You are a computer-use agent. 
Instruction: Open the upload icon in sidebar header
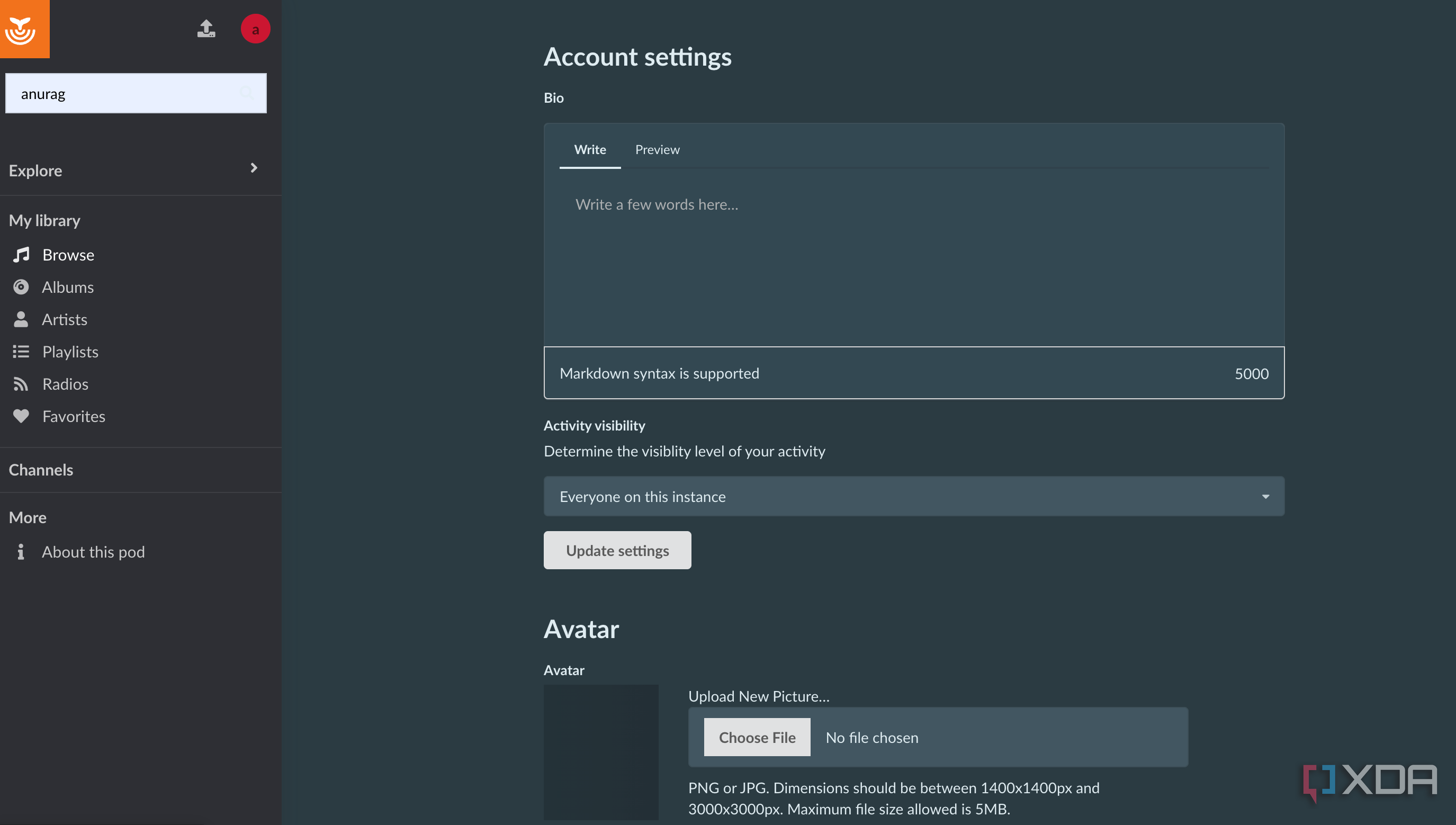(206, 29)
